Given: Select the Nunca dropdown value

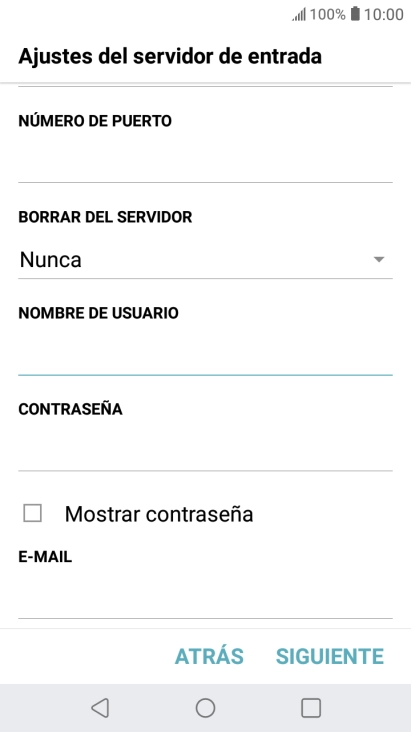Looking at the screenshot, I should [50, 260].
